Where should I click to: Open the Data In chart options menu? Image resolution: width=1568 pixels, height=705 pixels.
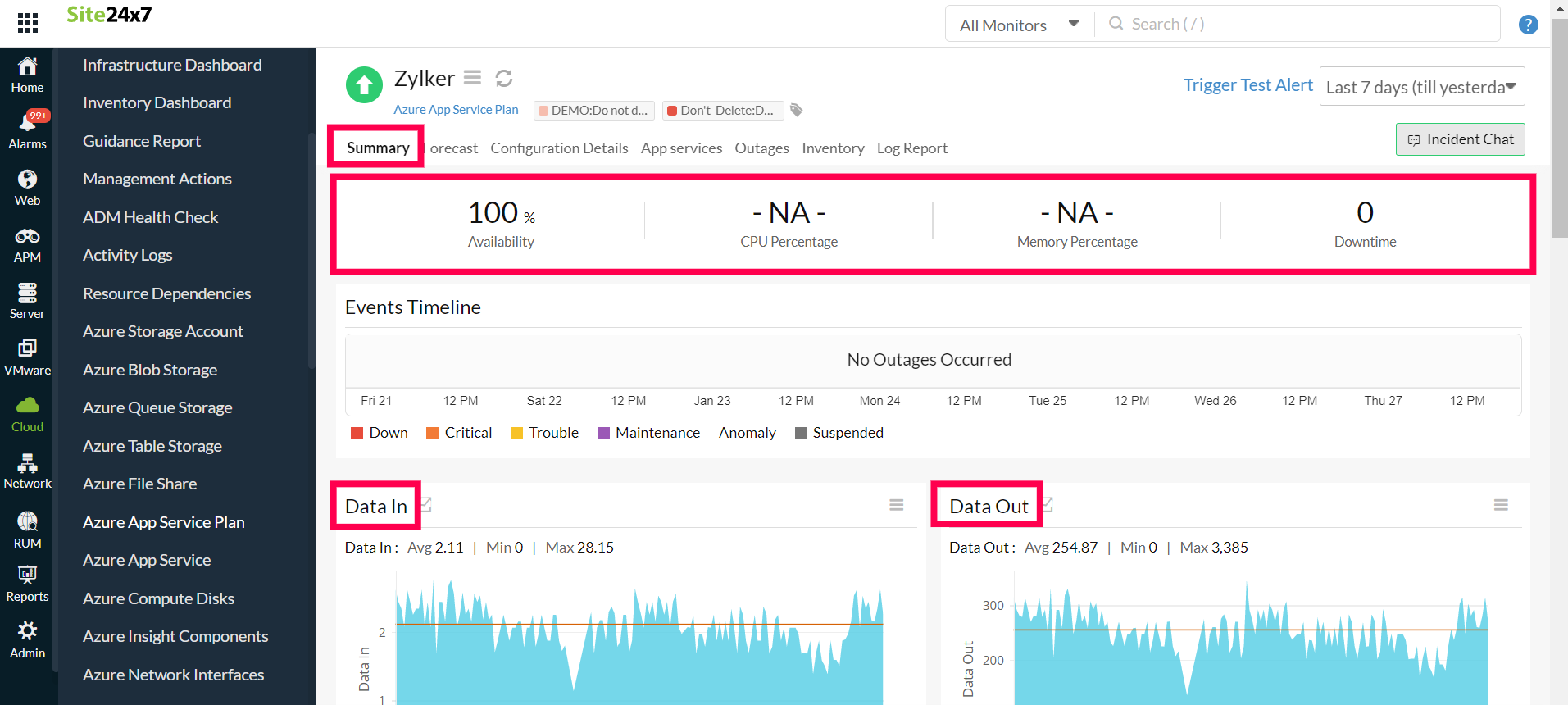coord(897,505)
